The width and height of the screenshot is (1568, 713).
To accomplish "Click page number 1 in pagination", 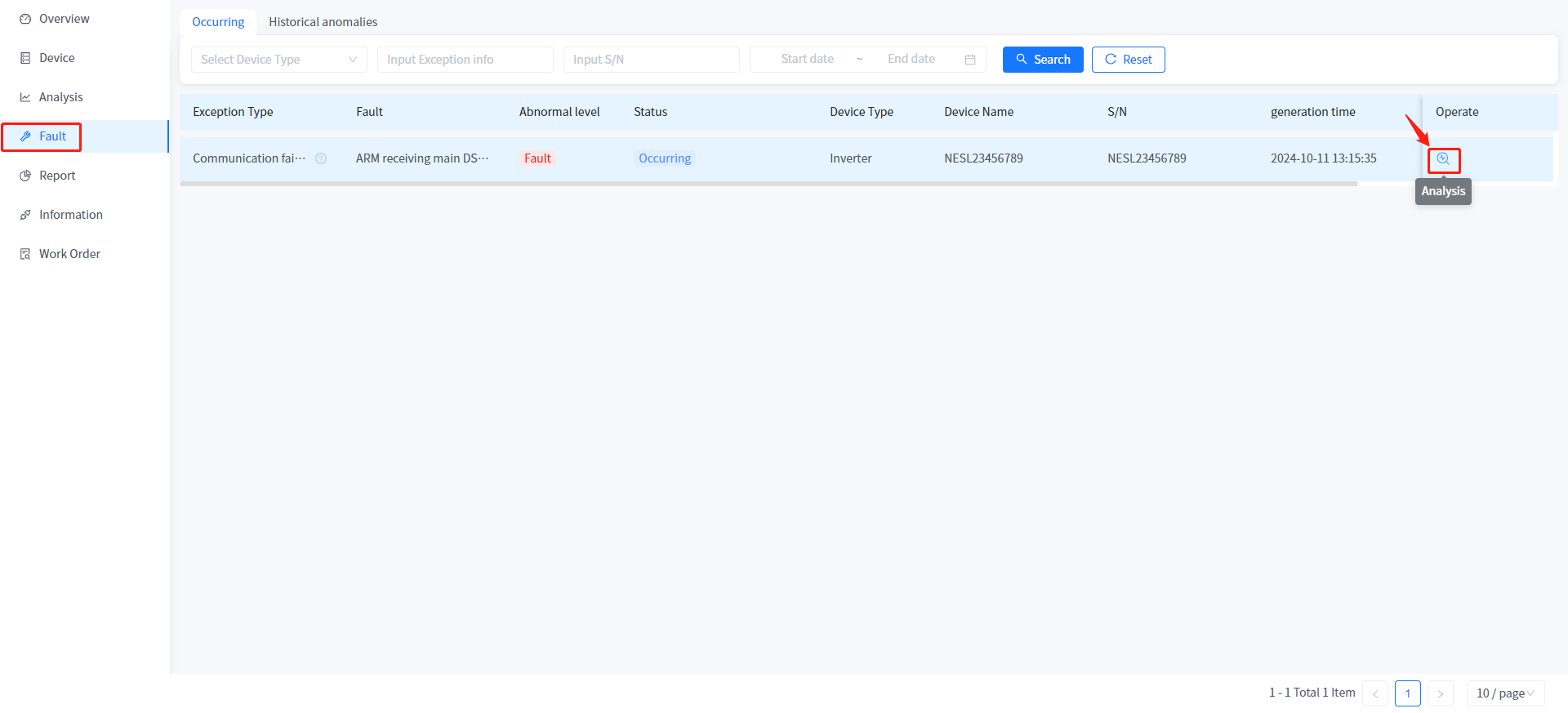I will point(1407,693).
